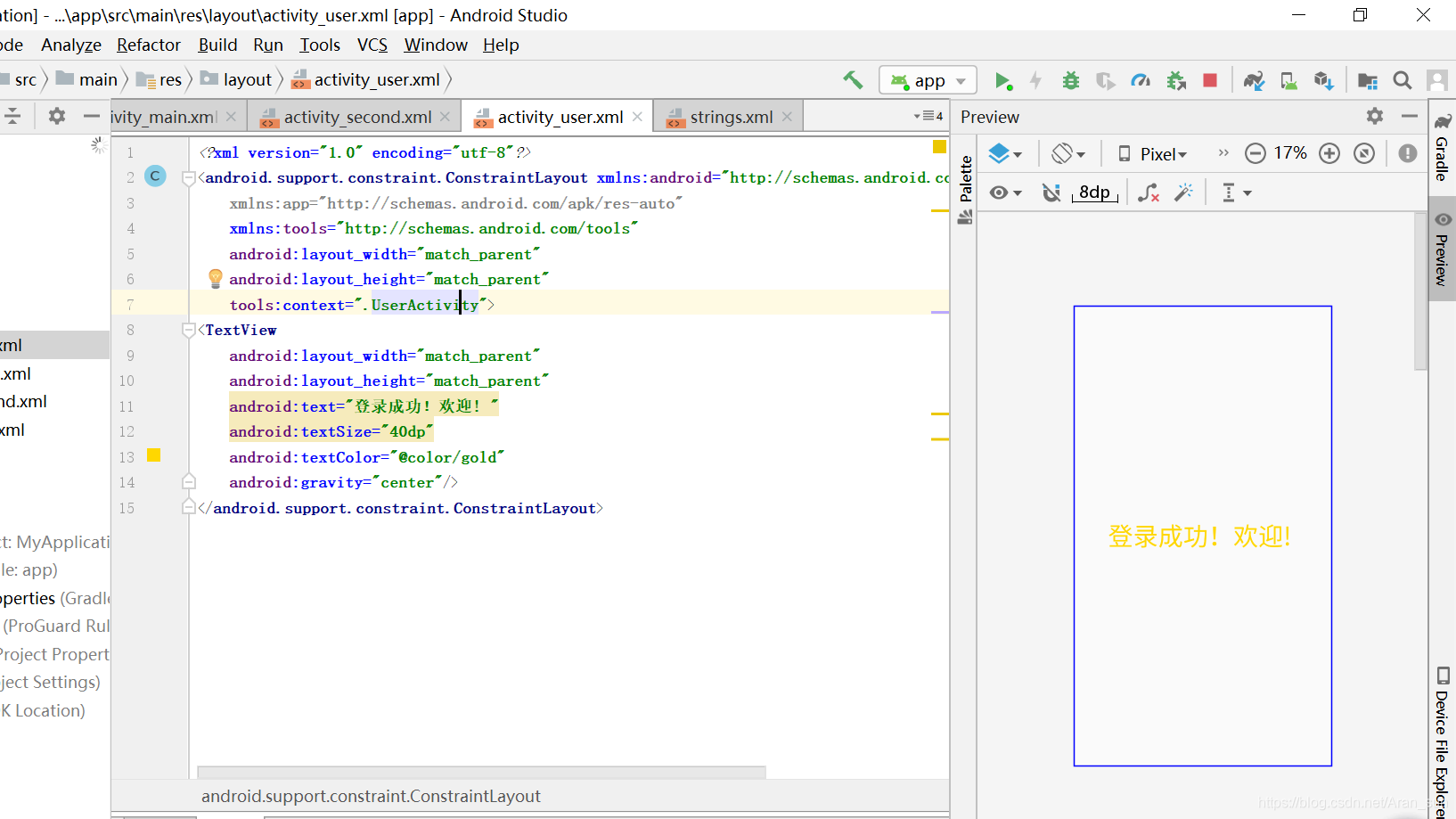Click the gold color swatch on line 13
The height and width of the screenshot is (819, 1456).
pyautogui.click(x=153, y=455)
